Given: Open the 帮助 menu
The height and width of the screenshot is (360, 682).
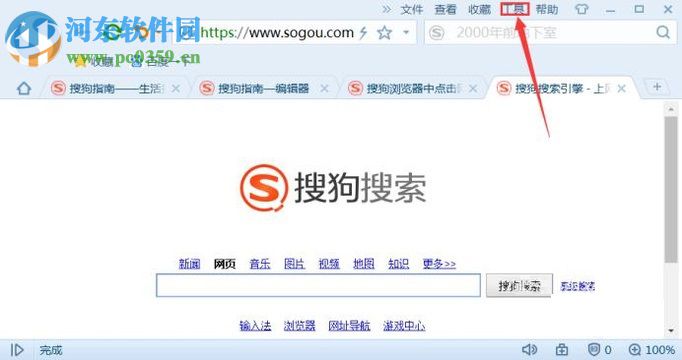Looking at the screenshot, I should point(547,9).
